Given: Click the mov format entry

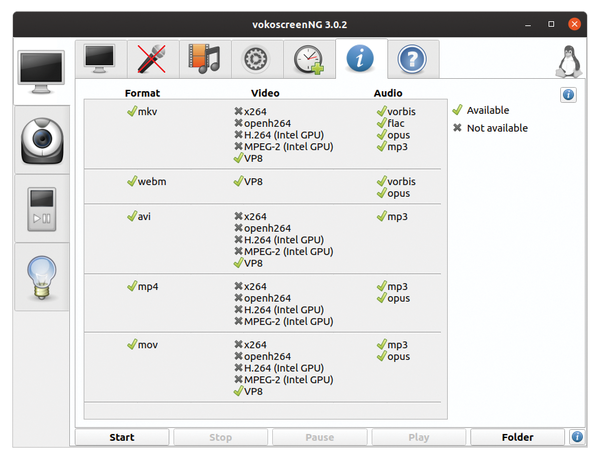Looking at the screenshot, I should coord(143,344).
